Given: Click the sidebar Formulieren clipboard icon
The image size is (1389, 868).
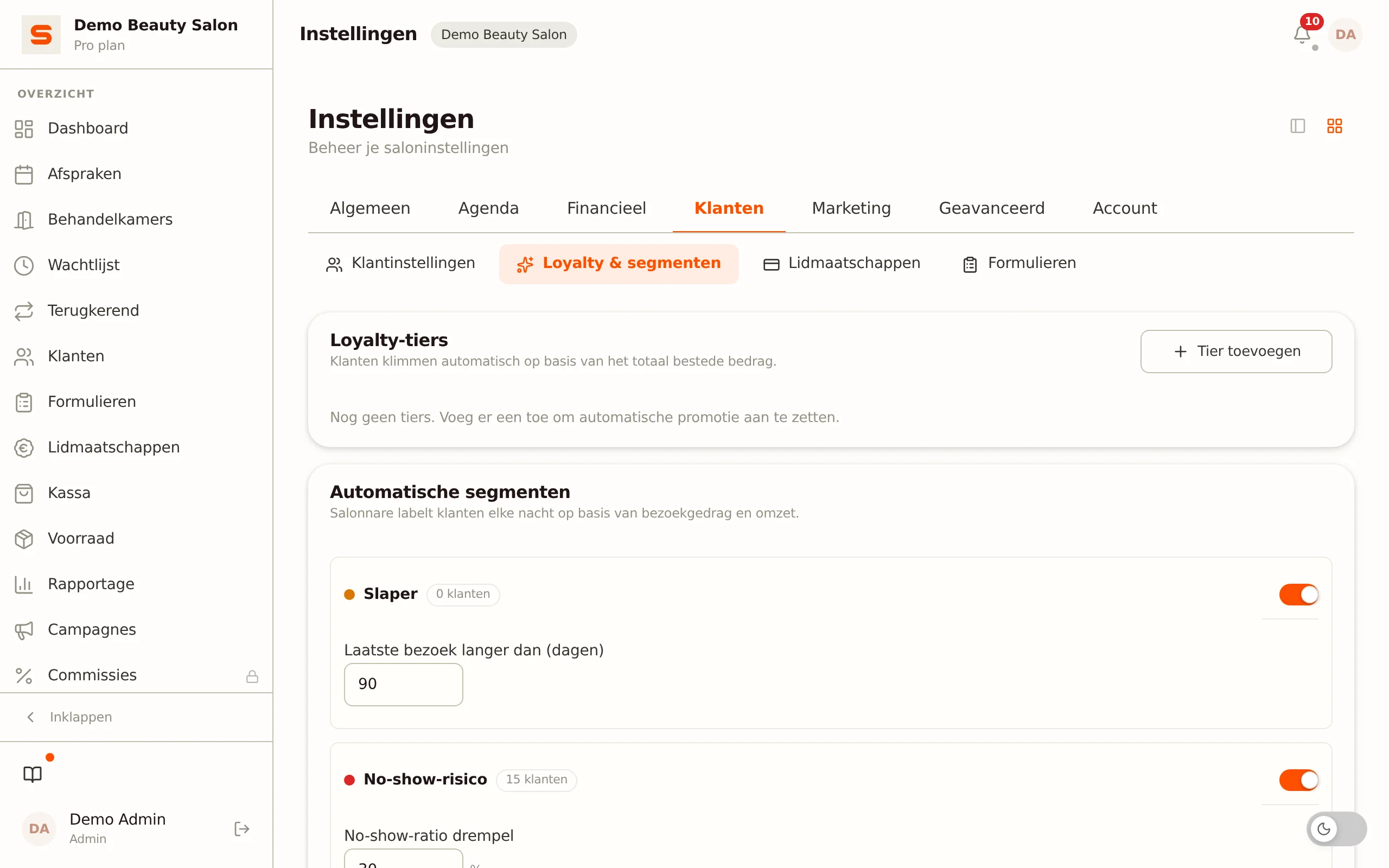Looking at the screenshot, I should [23, 402].
